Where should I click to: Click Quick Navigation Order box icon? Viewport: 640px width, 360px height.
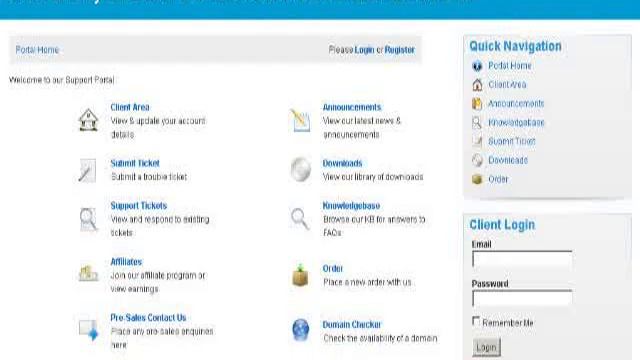coord(477,179)
